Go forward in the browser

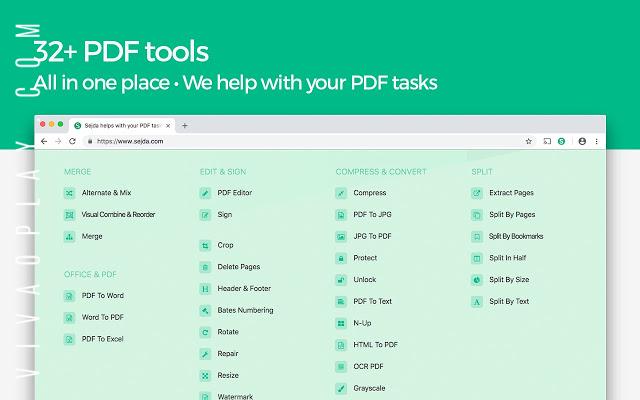pos(58,141)
